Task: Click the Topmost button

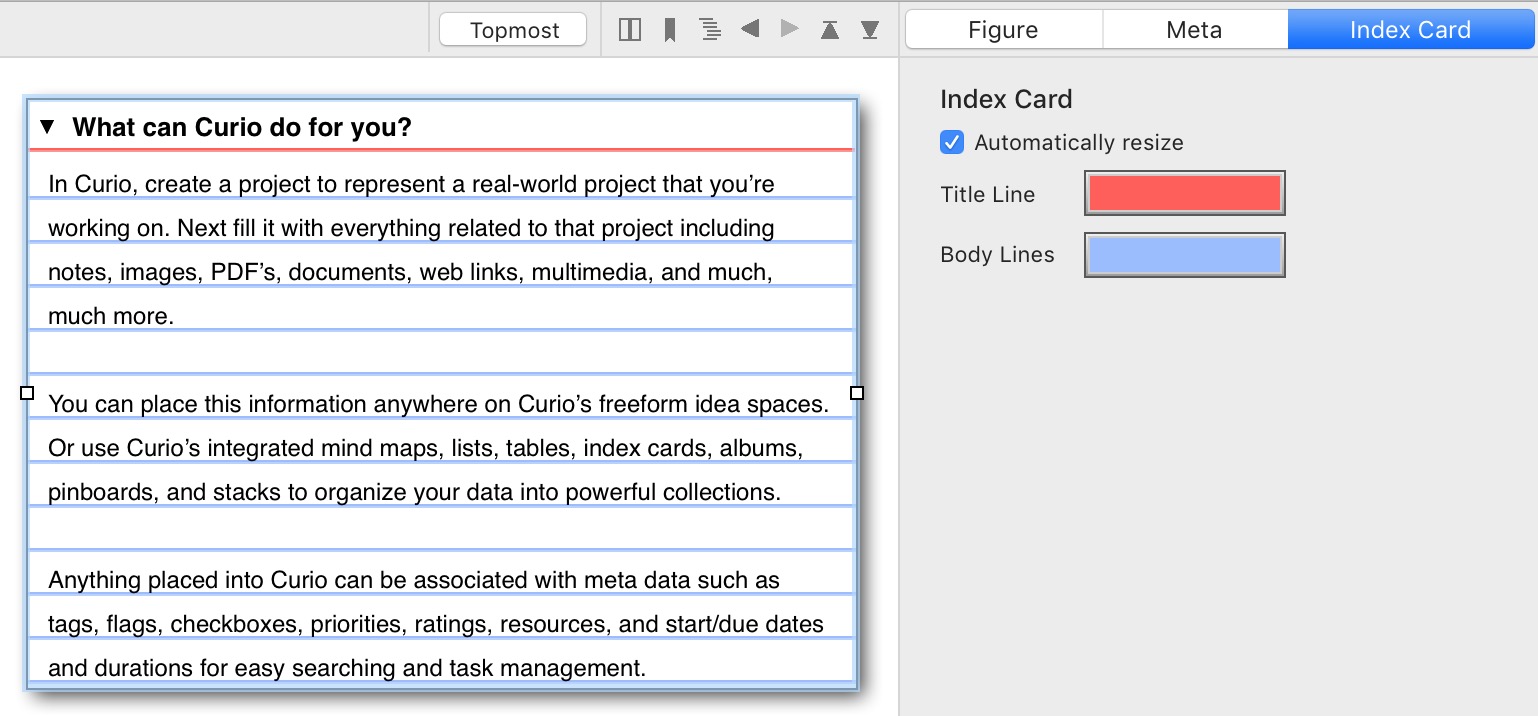Action: (514, 30)
